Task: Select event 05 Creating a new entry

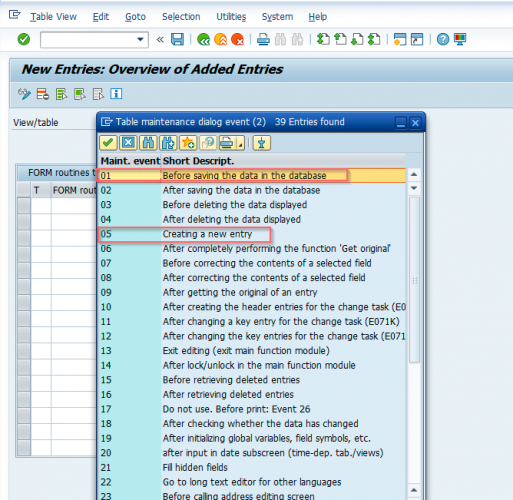Action: (x=252, y=234)
